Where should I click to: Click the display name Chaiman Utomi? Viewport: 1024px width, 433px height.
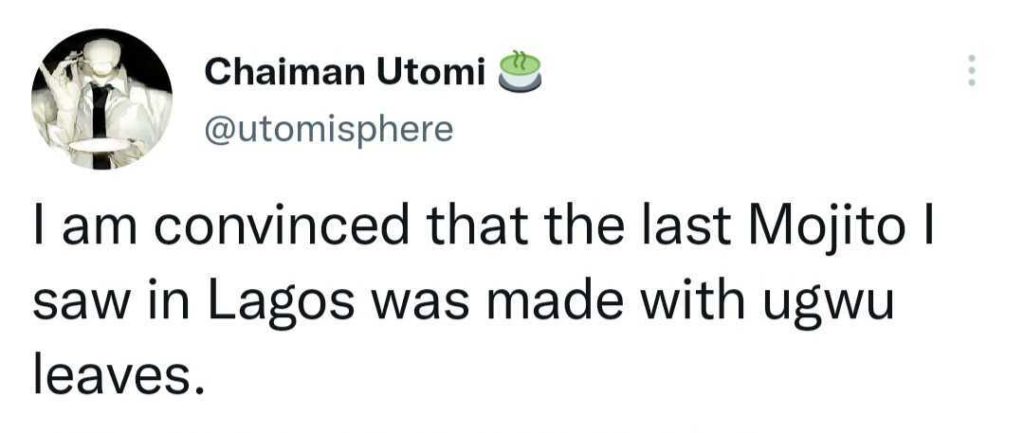346,72
